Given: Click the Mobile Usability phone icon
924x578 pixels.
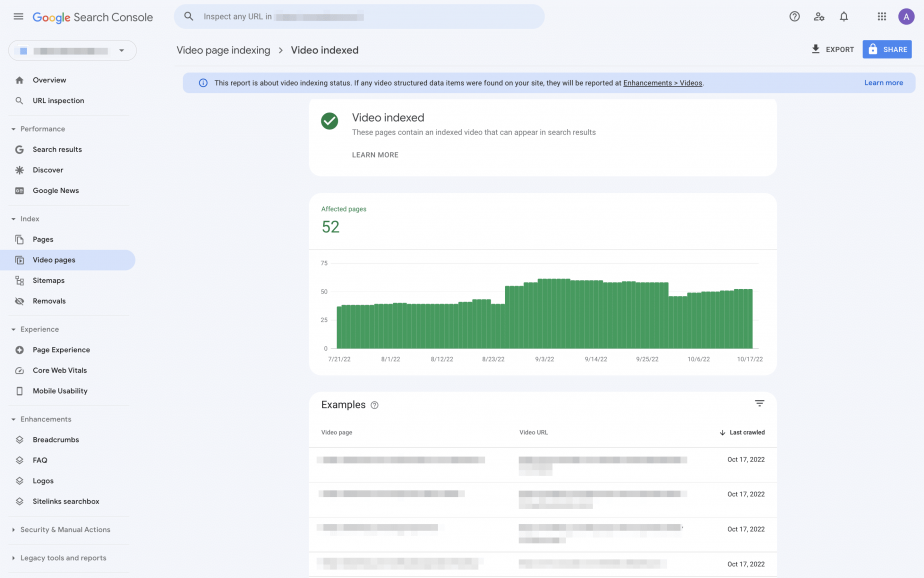Looking at the screenshot, I should tap(19, 391).
